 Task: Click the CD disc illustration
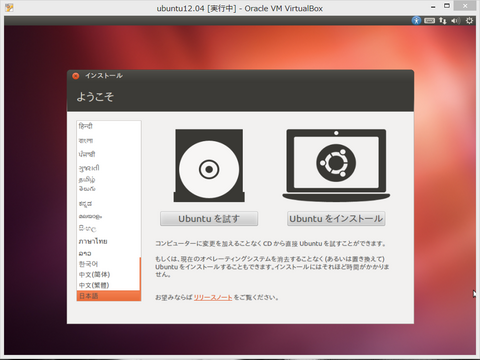209,166
